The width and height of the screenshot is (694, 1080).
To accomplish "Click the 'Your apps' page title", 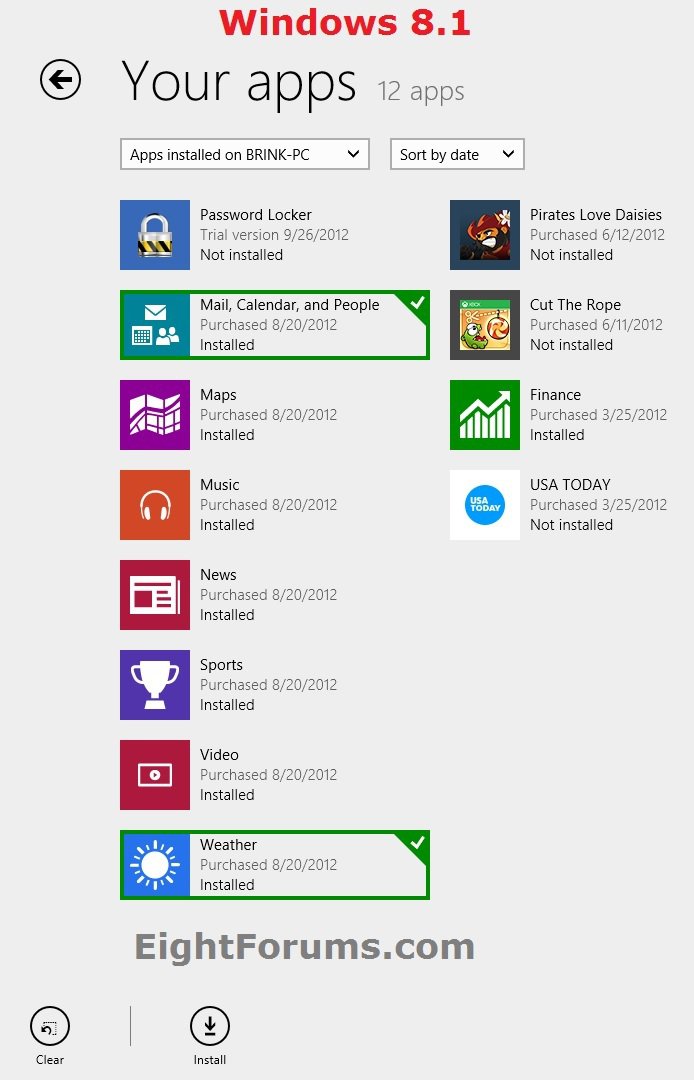I will click(239, 82).
